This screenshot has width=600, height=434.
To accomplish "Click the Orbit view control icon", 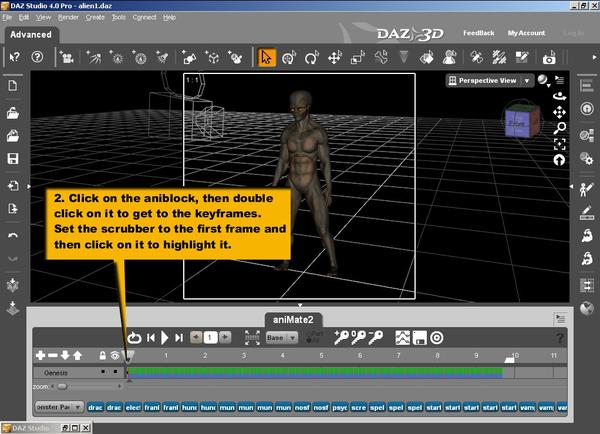I will pos(559,96).
